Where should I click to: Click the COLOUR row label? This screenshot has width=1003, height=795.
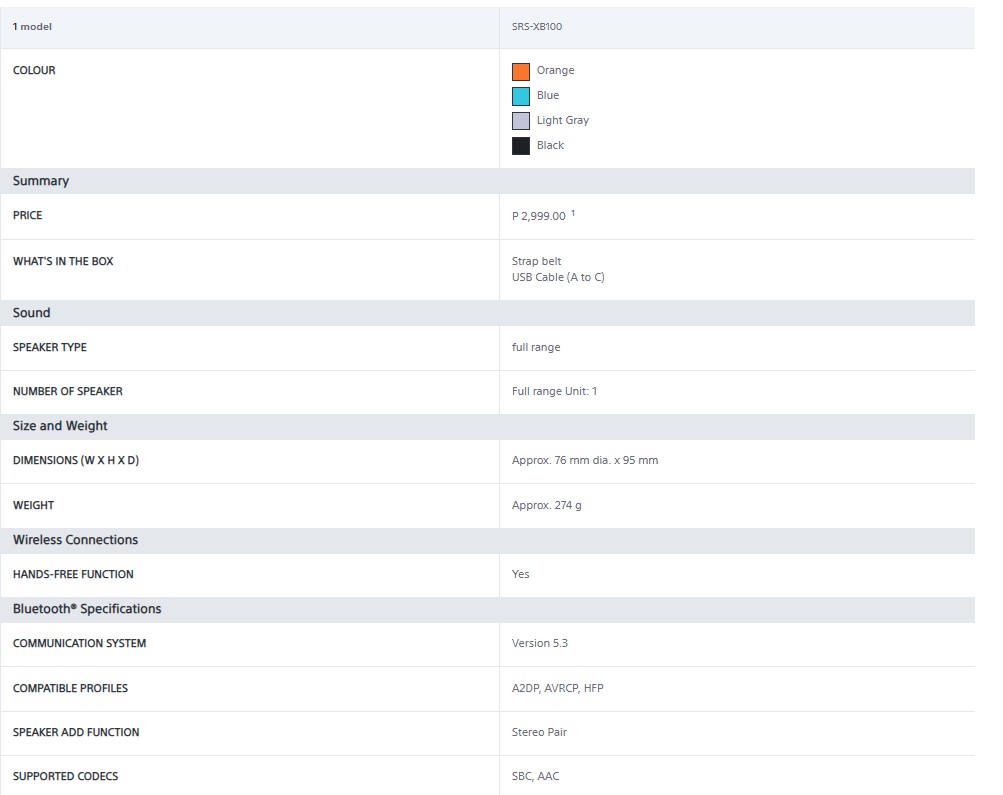34,70
